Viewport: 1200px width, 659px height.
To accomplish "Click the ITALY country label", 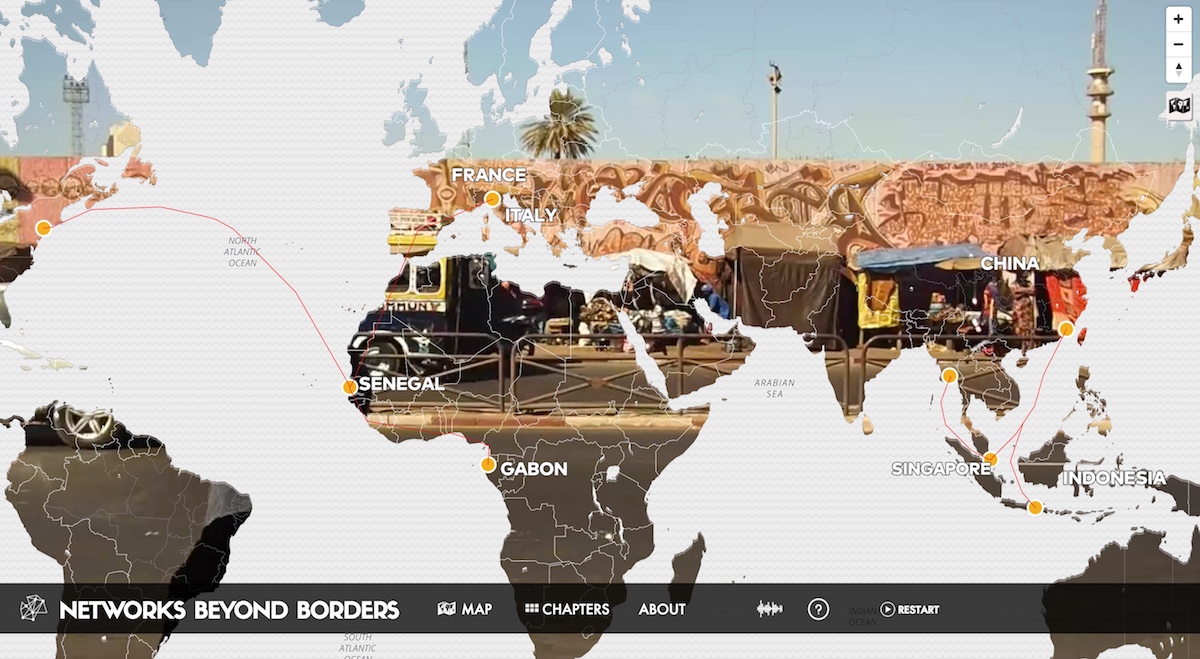I will 531,215.
